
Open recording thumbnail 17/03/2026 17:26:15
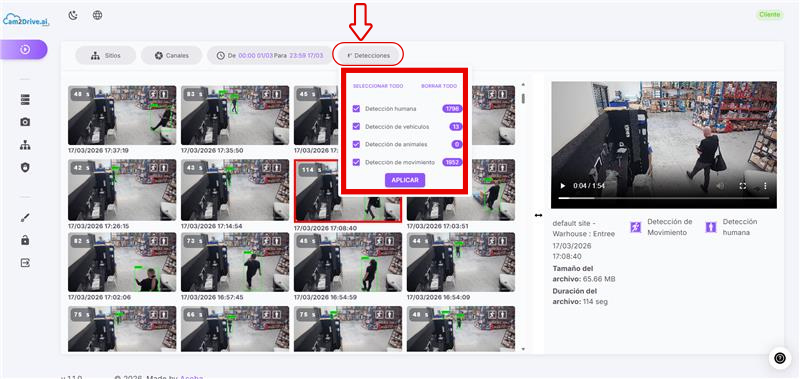tap(122, 189)
